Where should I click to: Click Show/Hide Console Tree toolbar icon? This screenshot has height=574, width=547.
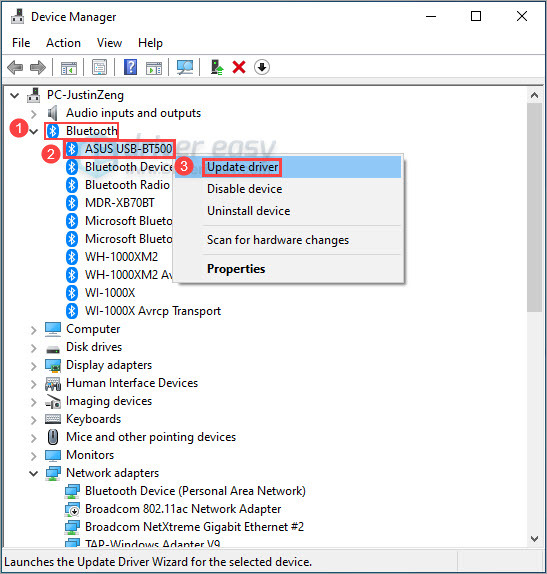click(69, 68)
